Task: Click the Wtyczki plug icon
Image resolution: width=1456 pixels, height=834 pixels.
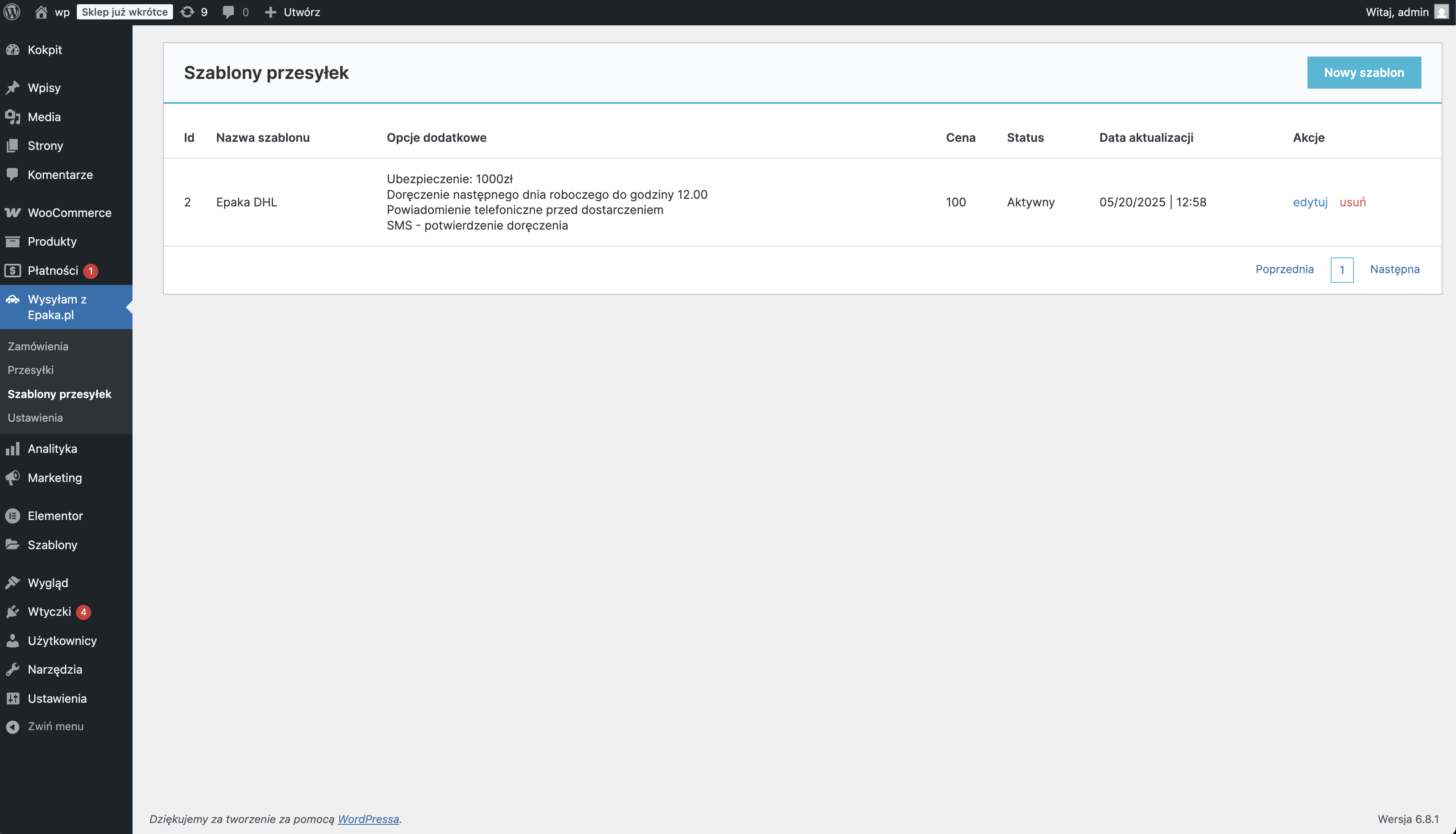Action: (x=13, y=612)
